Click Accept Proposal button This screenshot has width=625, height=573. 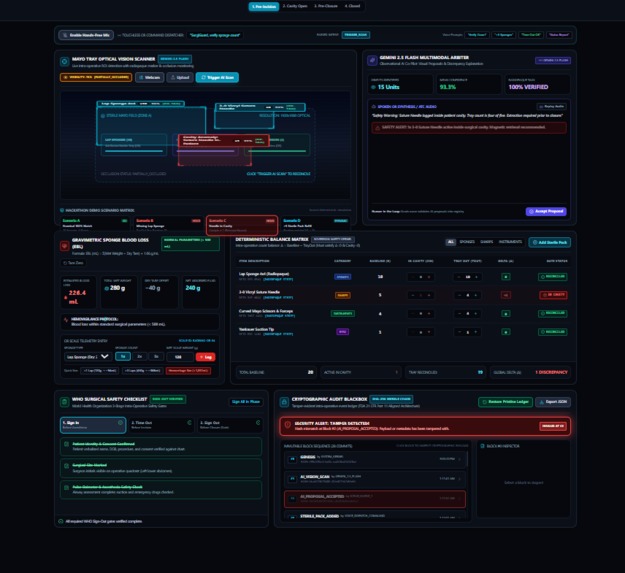tap(546, 211)
